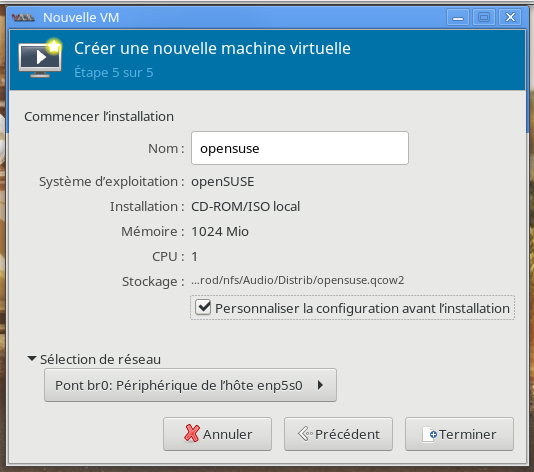Click the document plus icon on Terminer
The width and height of the screenshot is (534, 472).
point(429,435)
